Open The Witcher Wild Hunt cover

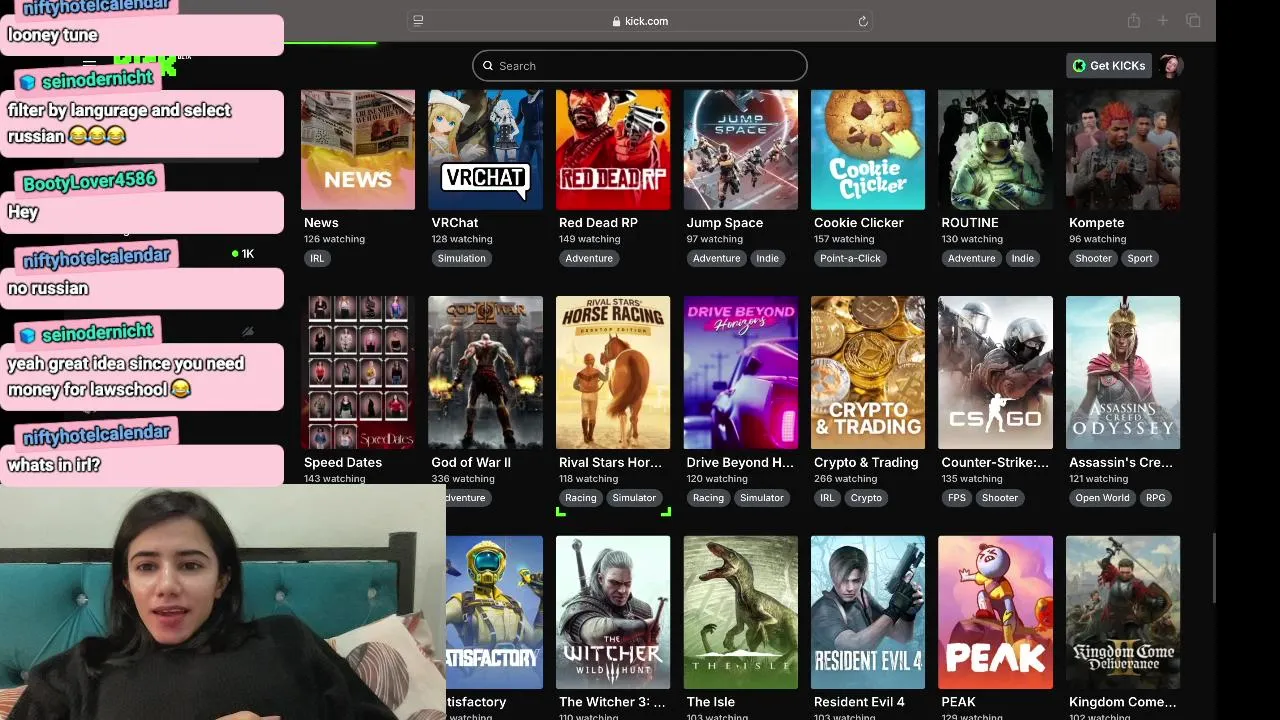pyautogui.click(x=613, y=612)
